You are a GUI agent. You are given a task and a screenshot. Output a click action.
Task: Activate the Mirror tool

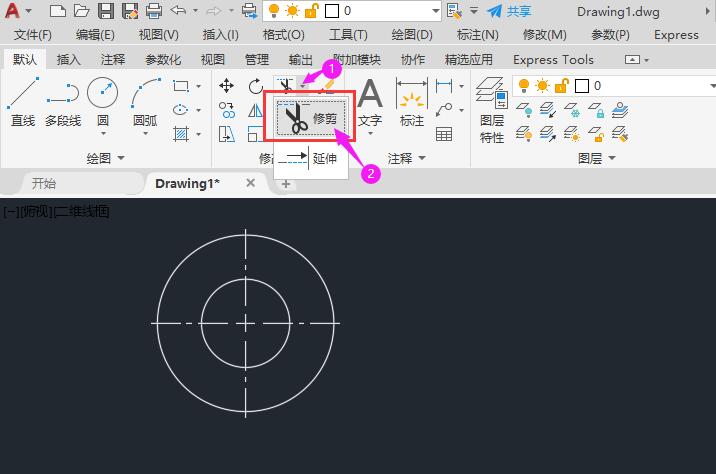tap(255, 110)
